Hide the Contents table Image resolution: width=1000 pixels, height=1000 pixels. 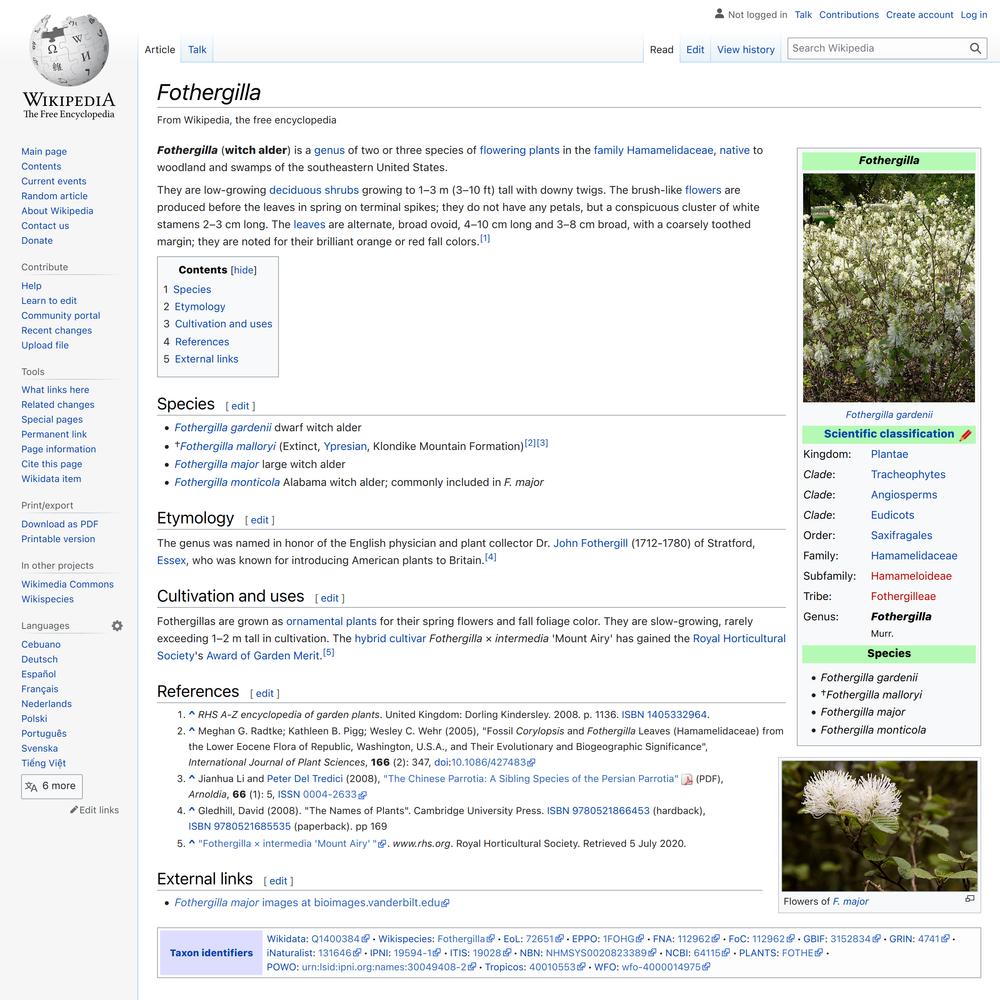tap(244, 270)
